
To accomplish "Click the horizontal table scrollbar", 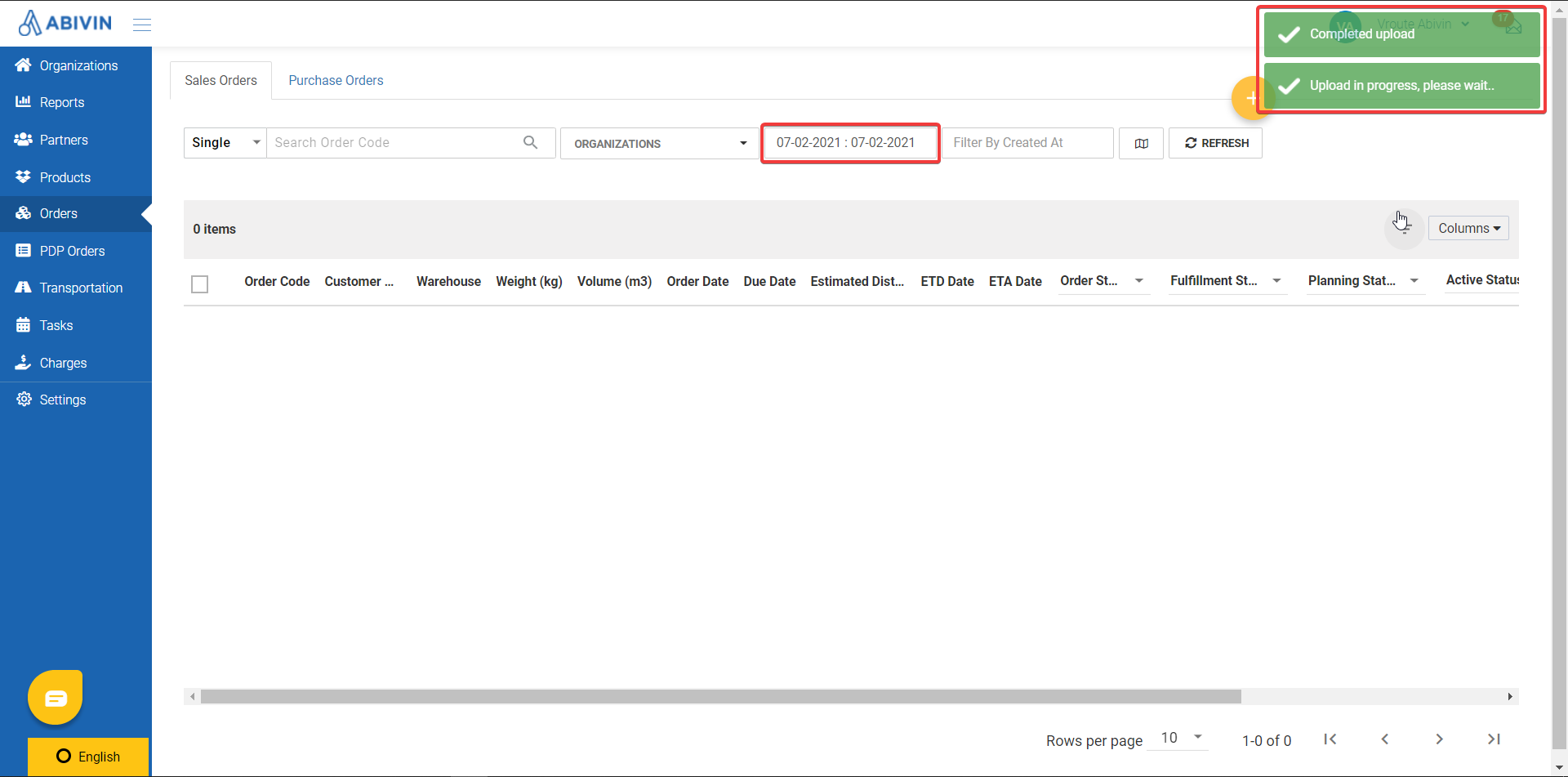I will pos(721,696).
